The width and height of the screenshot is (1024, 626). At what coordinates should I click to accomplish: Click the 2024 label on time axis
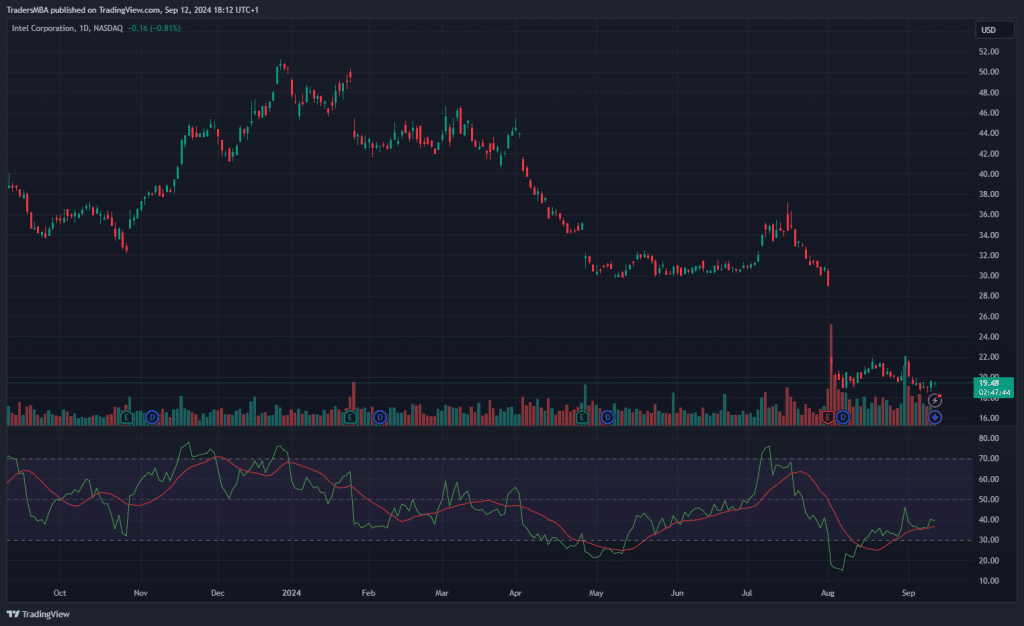point(290,592)
